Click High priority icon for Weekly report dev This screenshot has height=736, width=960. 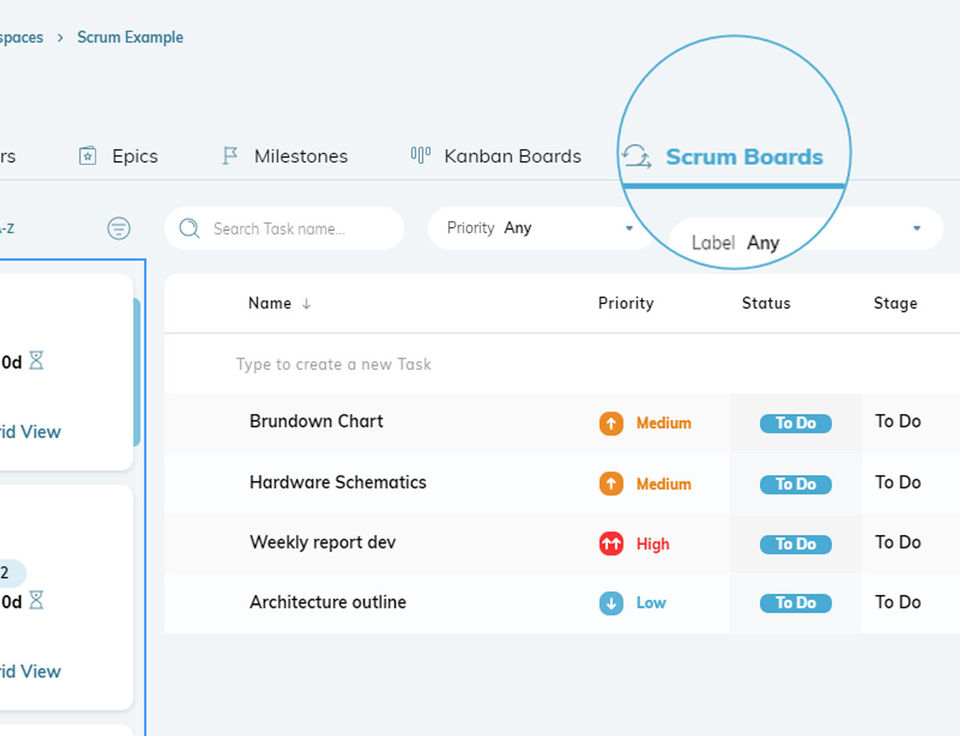coord(611,544)
